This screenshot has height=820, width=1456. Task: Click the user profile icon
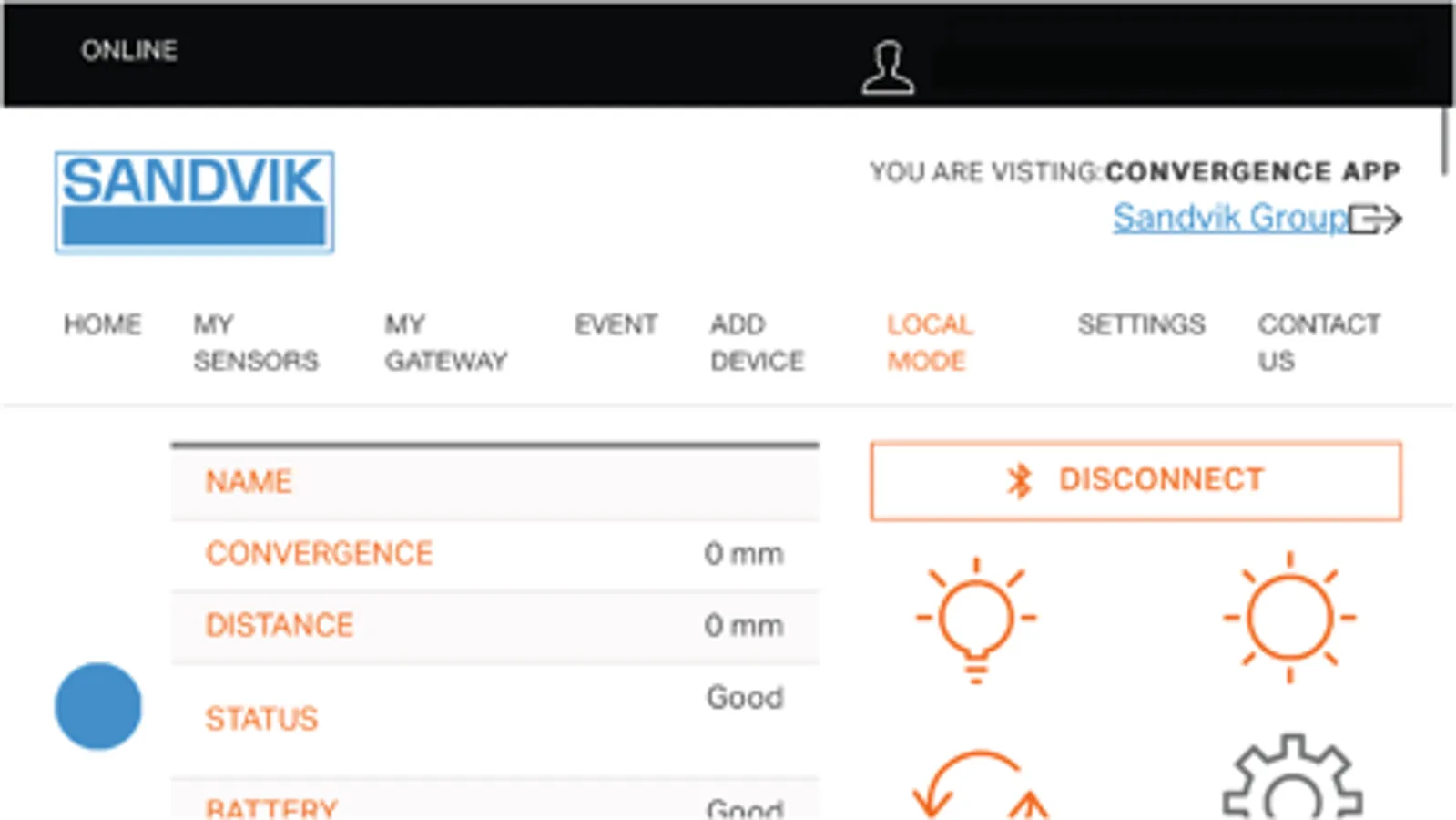click(888, 67)
